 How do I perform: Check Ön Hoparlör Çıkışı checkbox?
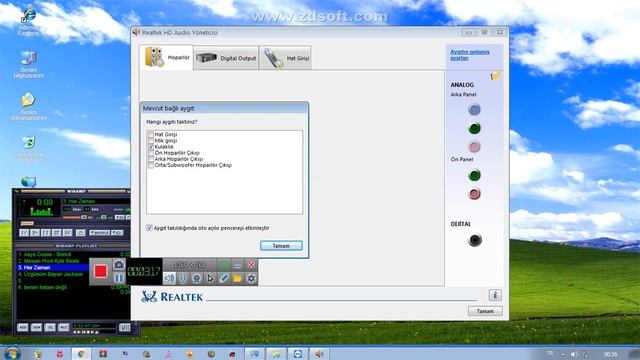(151, 153)
